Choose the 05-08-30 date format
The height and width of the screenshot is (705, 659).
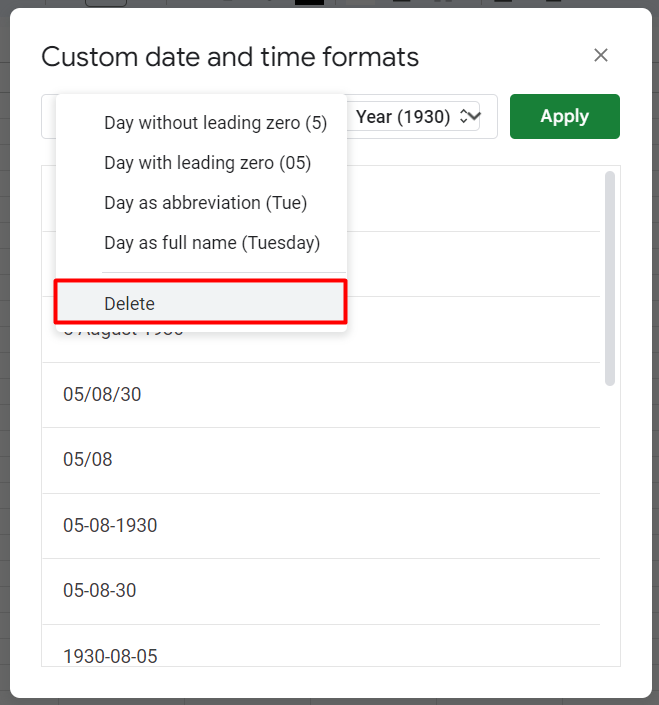click(x=321, y=591)
